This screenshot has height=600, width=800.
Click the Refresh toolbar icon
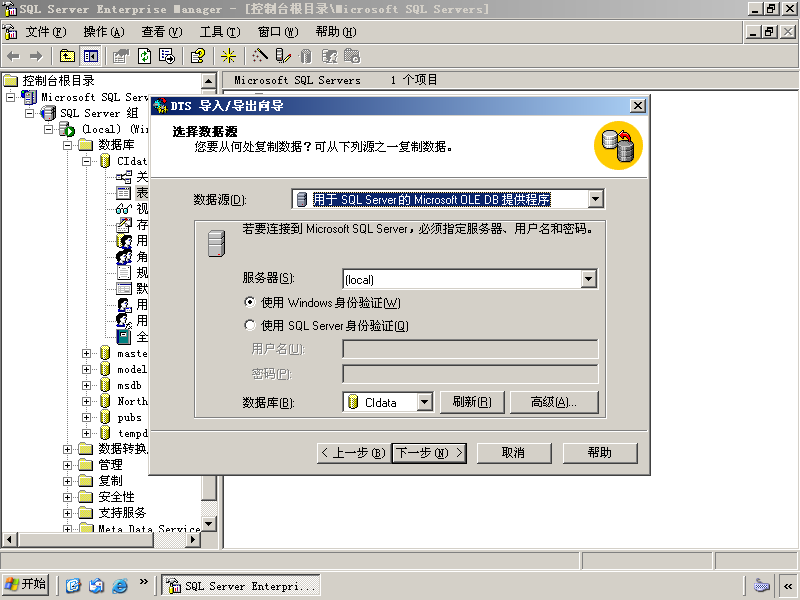(x=144, y=56)
